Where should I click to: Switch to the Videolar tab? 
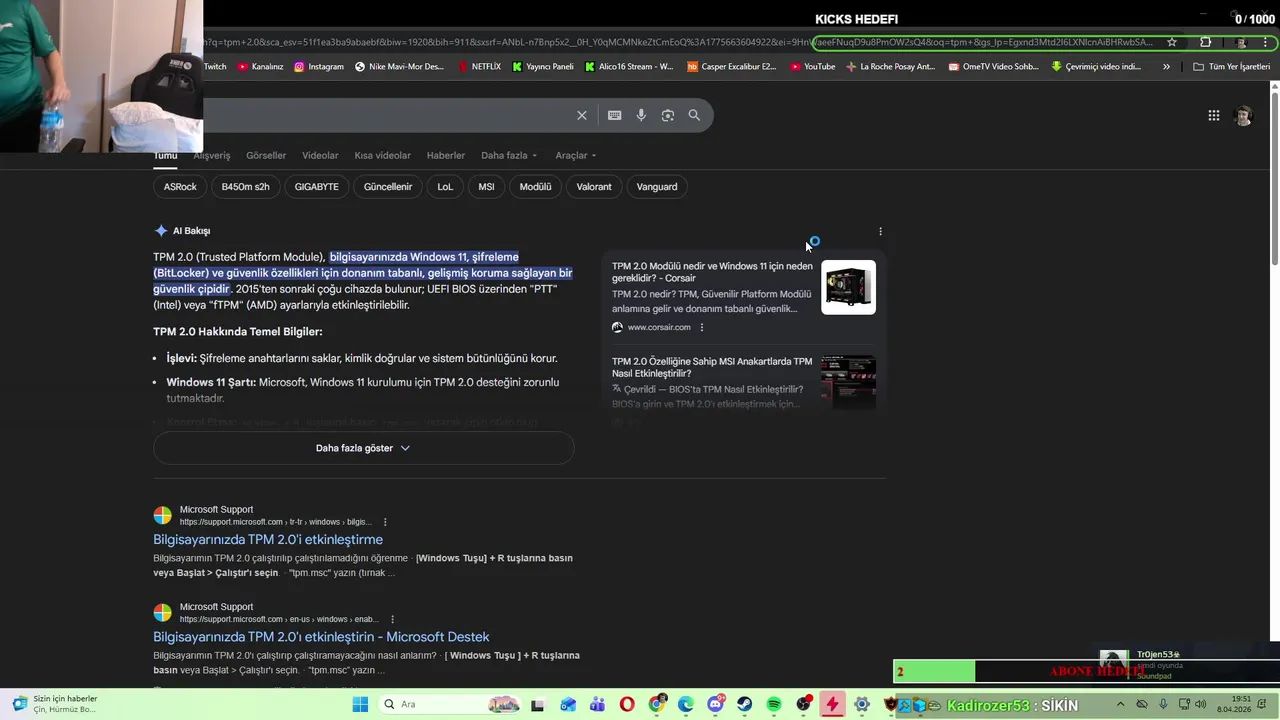point(320,155)
